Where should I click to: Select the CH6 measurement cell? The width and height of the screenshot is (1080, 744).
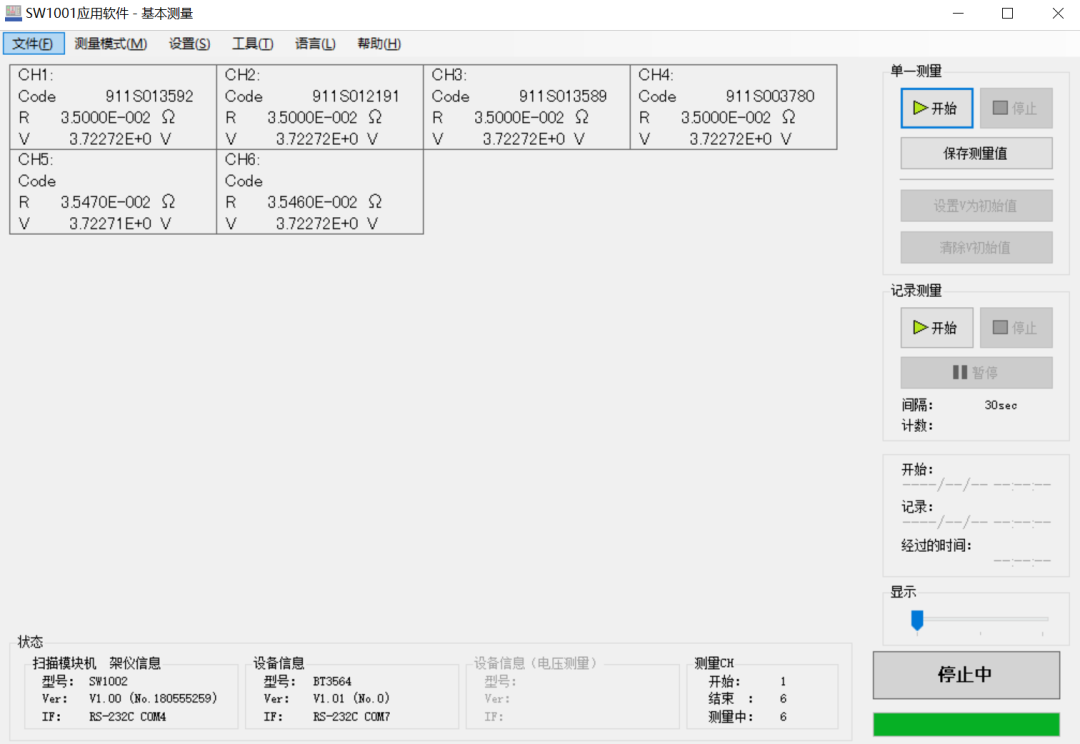click(x=320, y=192)
